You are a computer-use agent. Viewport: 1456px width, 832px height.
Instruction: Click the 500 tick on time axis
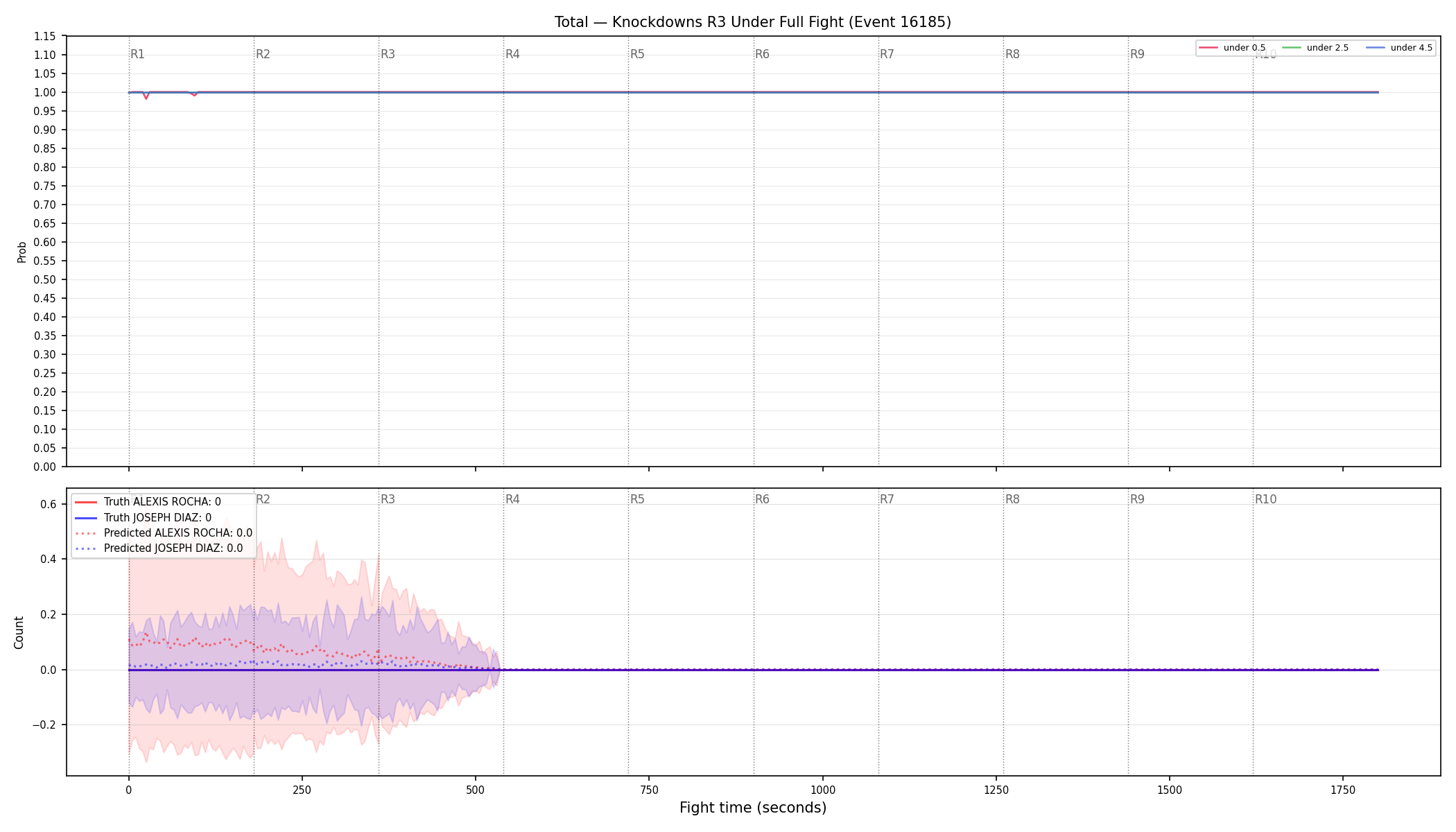coord(476,790)
